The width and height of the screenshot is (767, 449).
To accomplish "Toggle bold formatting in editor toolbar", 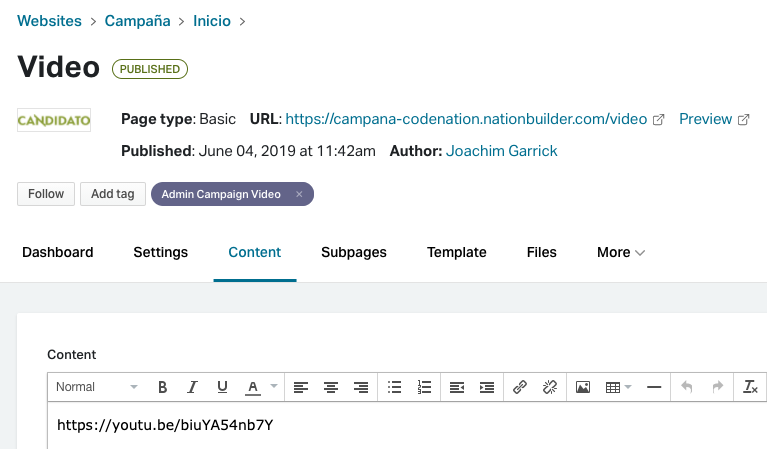I will [162, 387].
